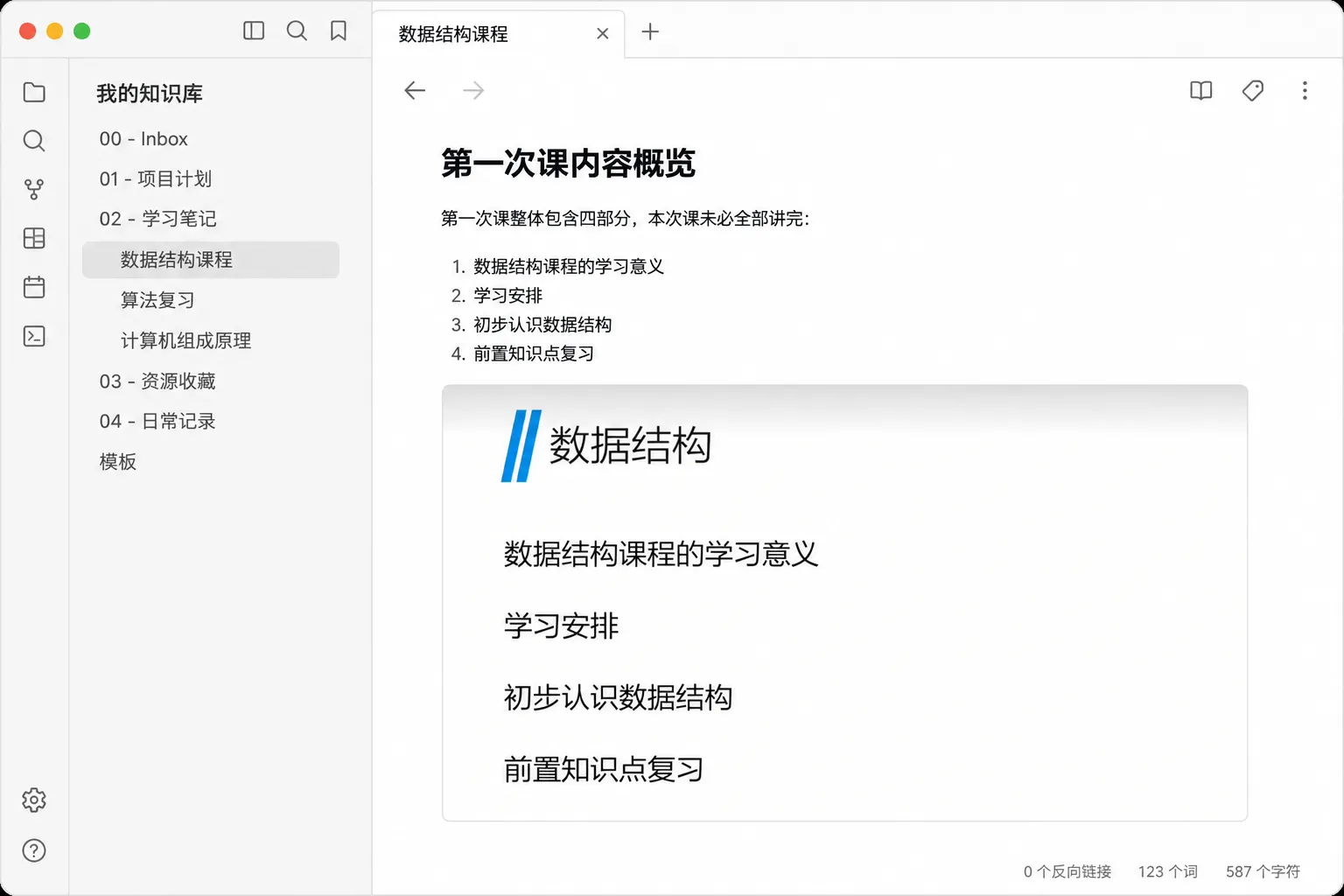Open the tag icon in note header
1344x896 pixels.
tap(1253, 91)
